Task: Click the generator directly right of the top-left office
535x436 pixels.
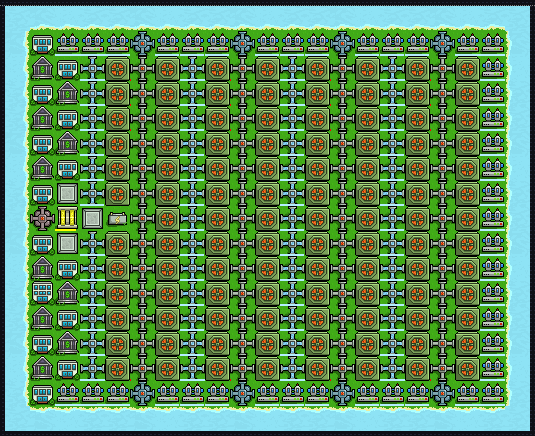Action: 68,43
